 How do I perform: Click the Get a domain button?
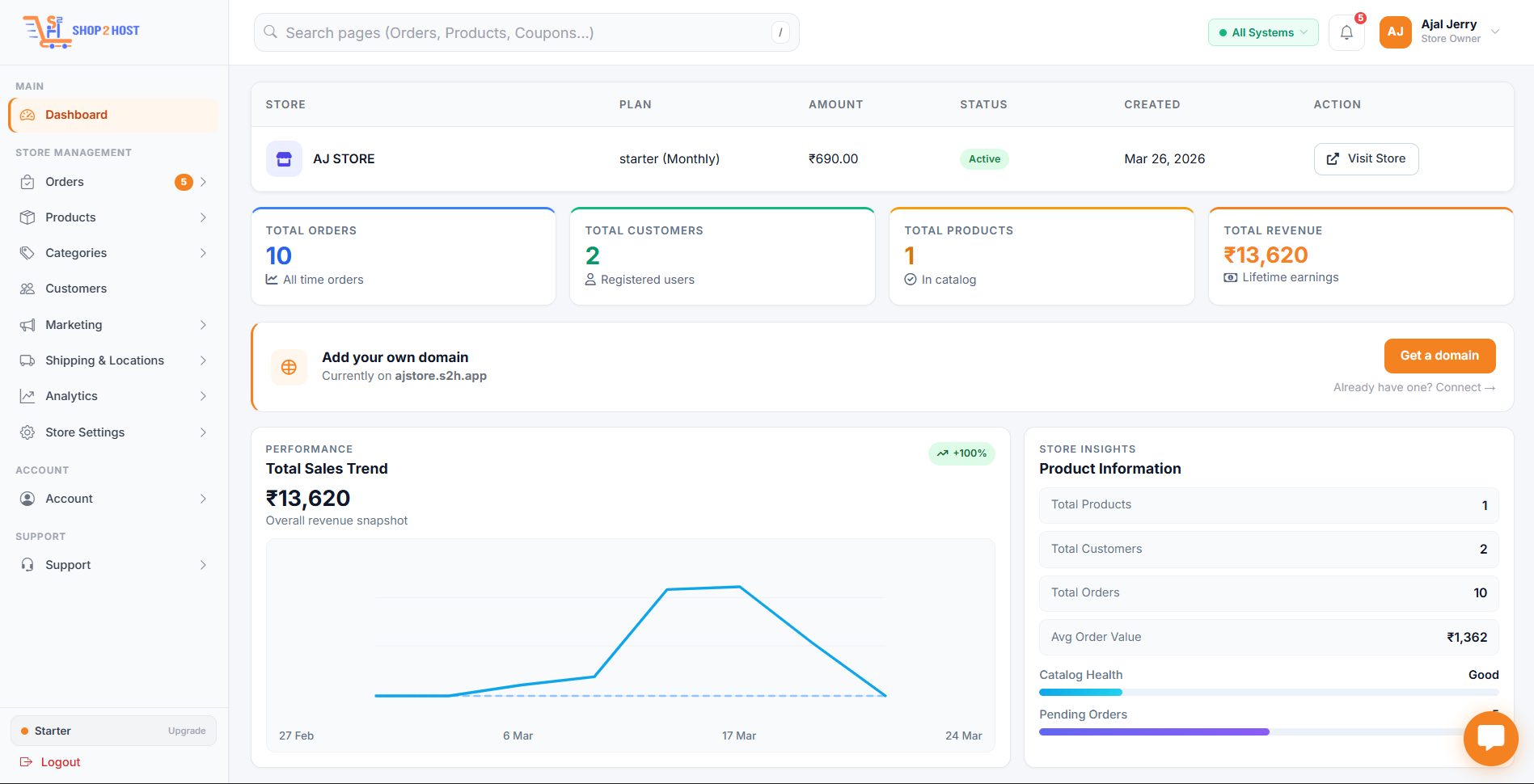[x=1439, y=356]
